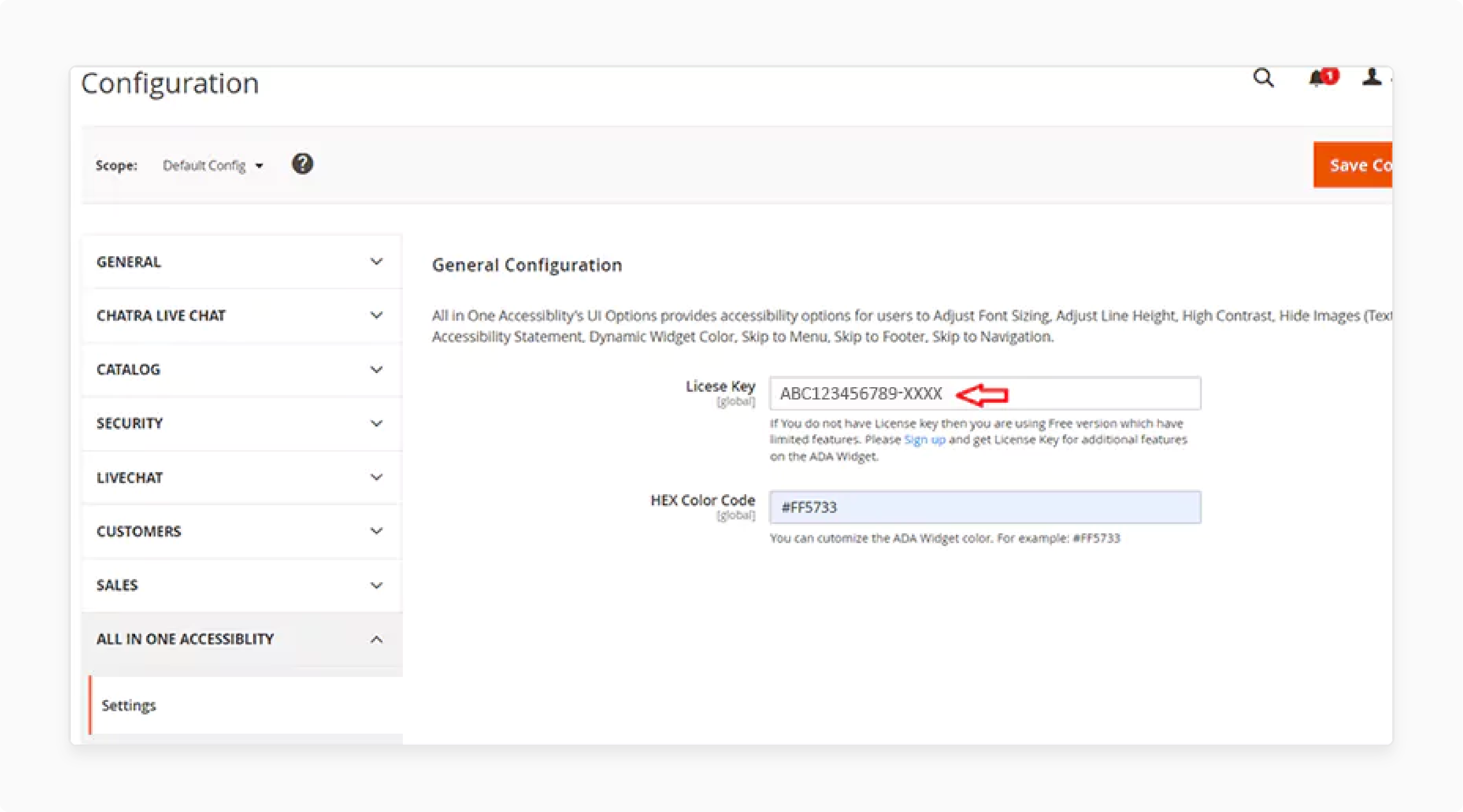Click into the HEX Color Code field
The width and height of the screenshot is (1463, 812).
point(985,507)
